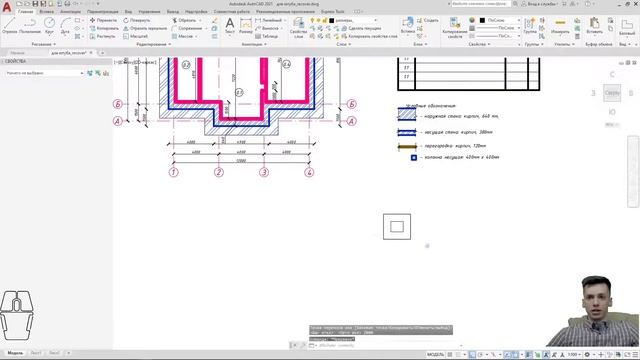Expand the Рисование panel
This screenshot has height=360, width=640.
(x=44, y=44)
